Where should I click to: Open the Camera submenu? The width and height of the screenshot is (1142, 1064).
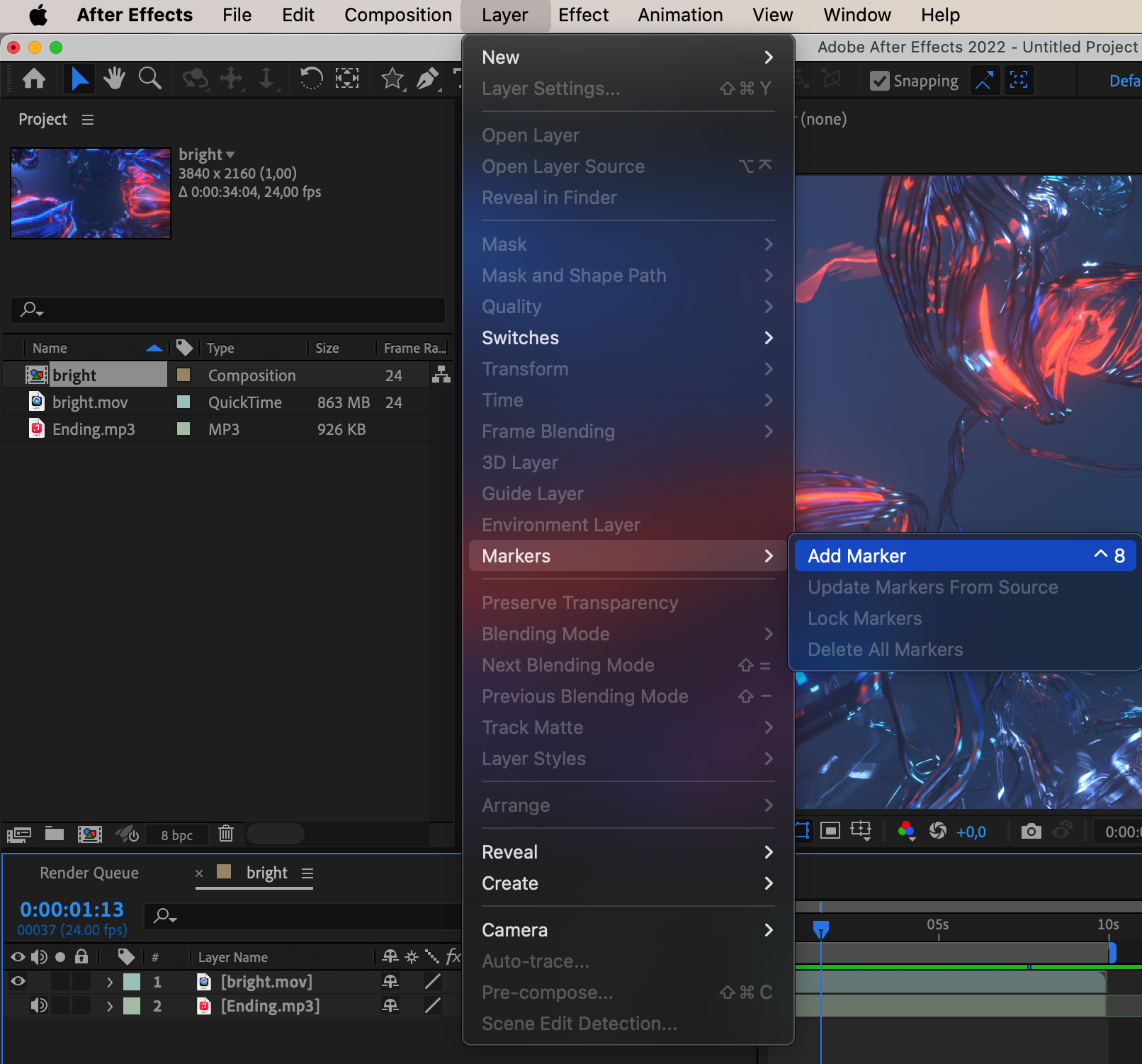point(628,930)
